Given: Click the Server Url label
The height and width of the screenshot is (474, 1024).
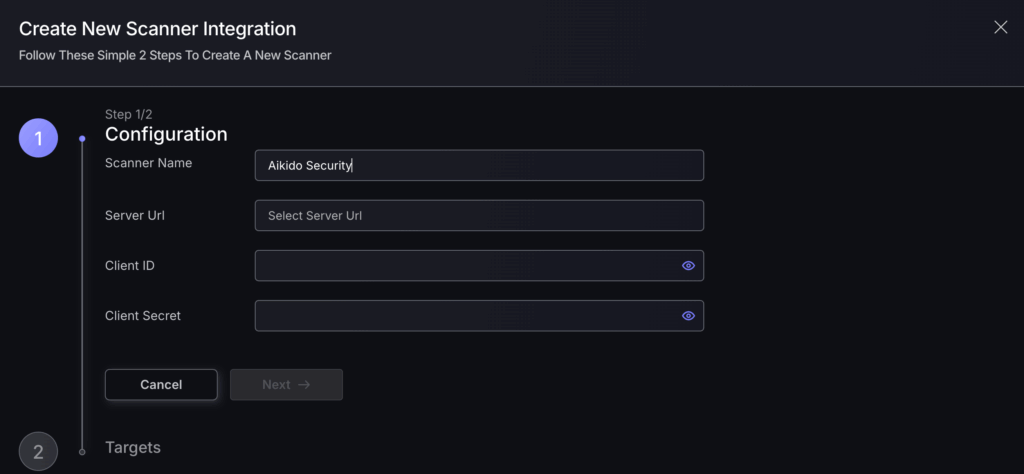Looking at the screenshot, I should 135,215.
